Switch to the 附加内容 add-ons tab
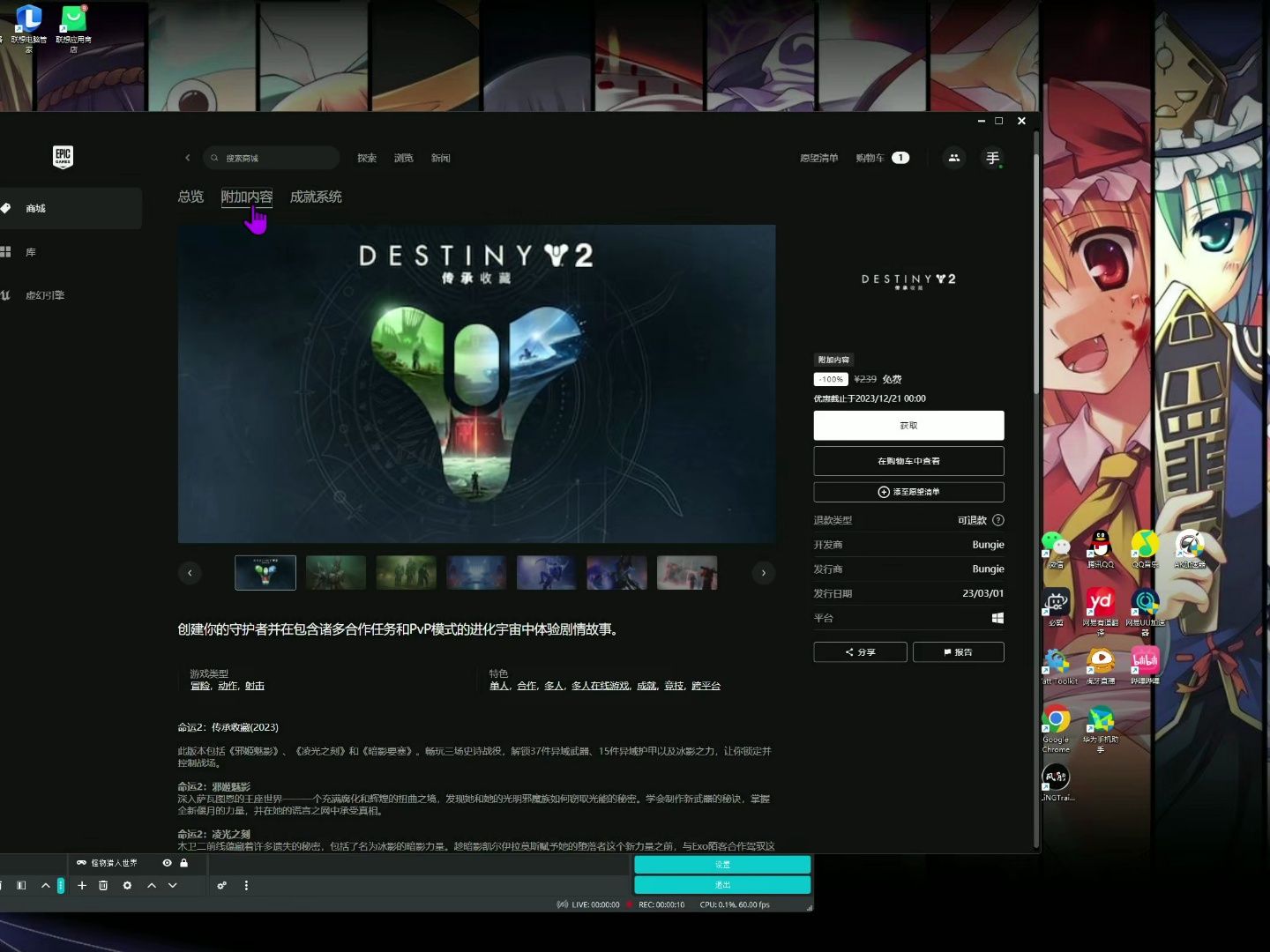Image resolution: width=1270 pixels, height=952 pixels. (x=247, y=197)
